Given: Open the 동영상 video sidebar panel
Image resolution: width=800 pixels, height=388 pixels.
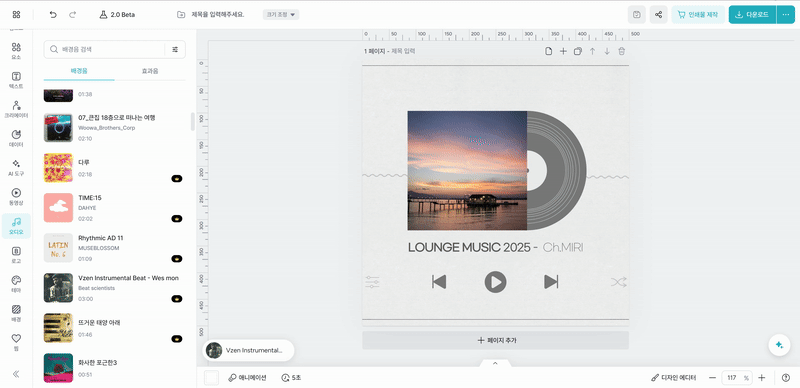Looking at the screenshot, I should pos(16,197).
